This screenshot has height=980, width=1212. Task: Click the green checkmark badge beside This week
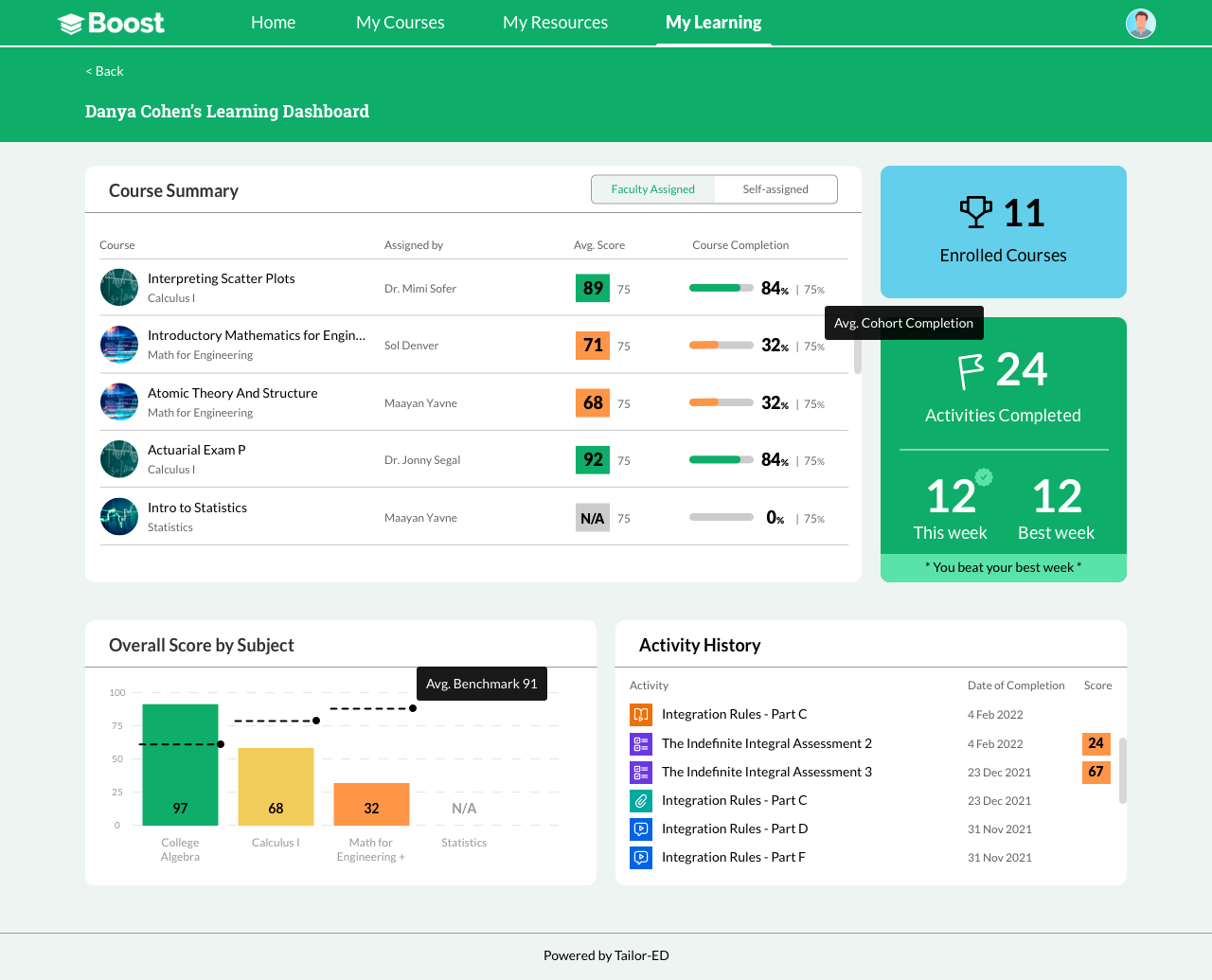click(984, 477)
